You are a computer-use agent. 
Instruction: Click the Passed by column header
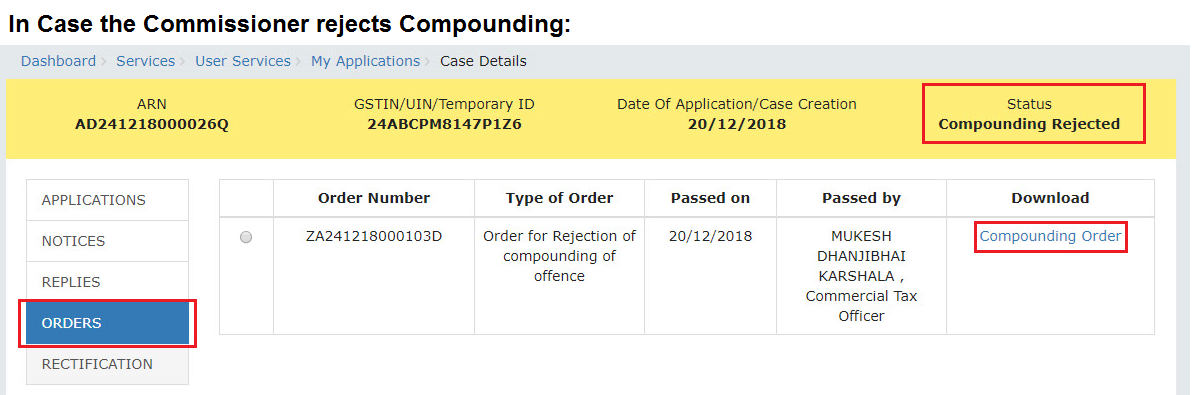click(861, 198)
